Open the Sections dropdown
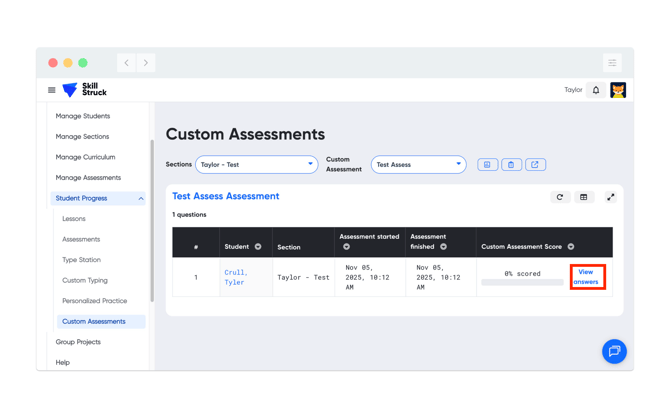670x418 pixels. click(256, 165)
